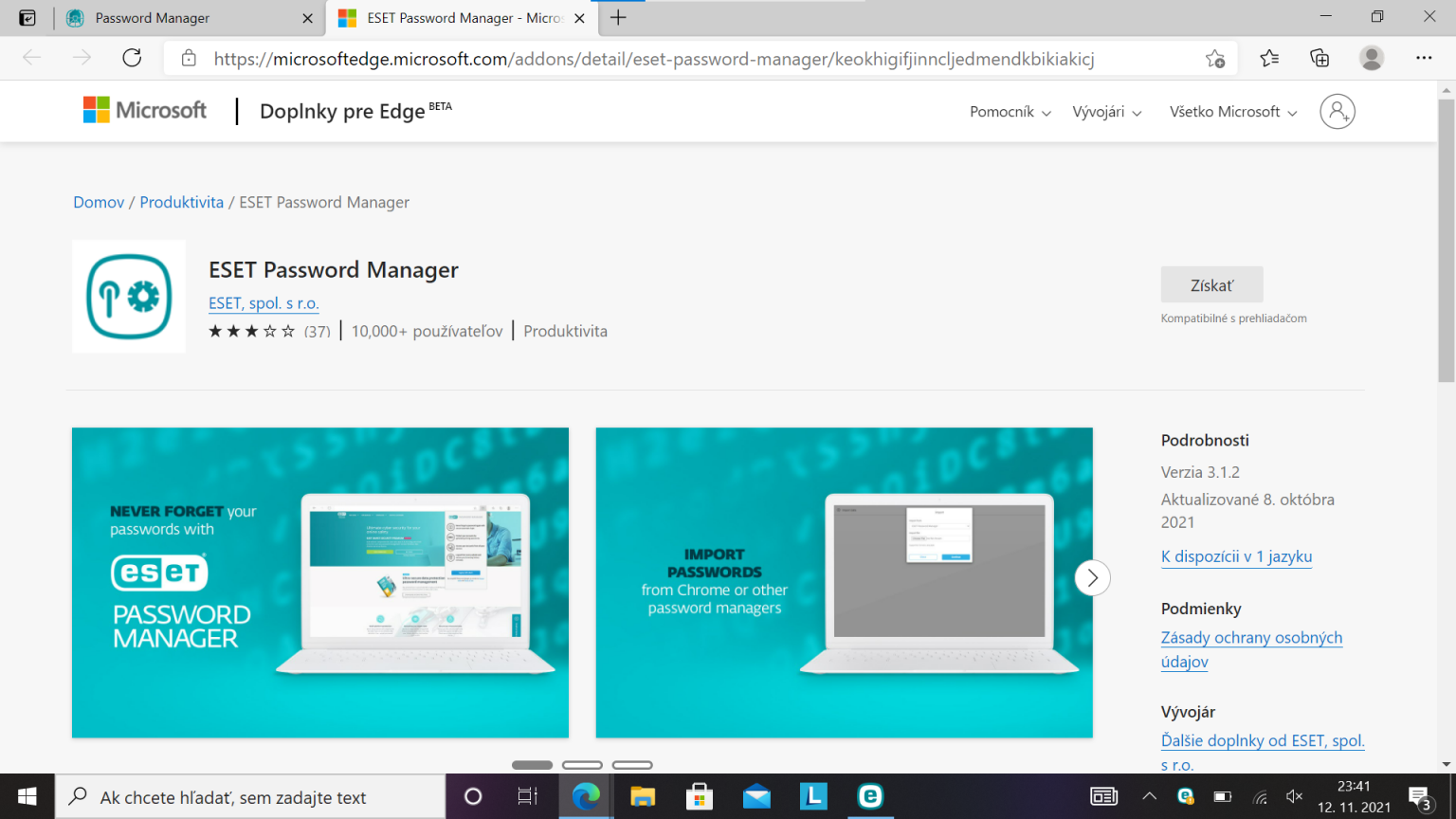Click the ESET Password Manager app icon
This screenshot has height=819, width=1456.
tap(129, 297)
